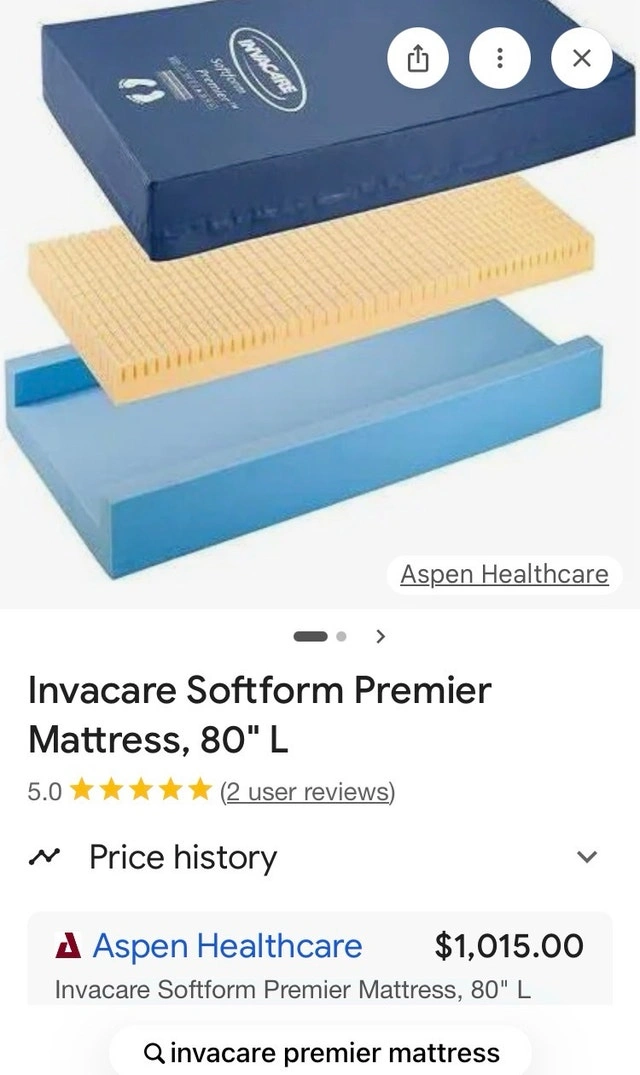Open the three-dot more options menu
Image resolution: width=640 pixels, height=1075 pixels.
click(x=500, y=58)
